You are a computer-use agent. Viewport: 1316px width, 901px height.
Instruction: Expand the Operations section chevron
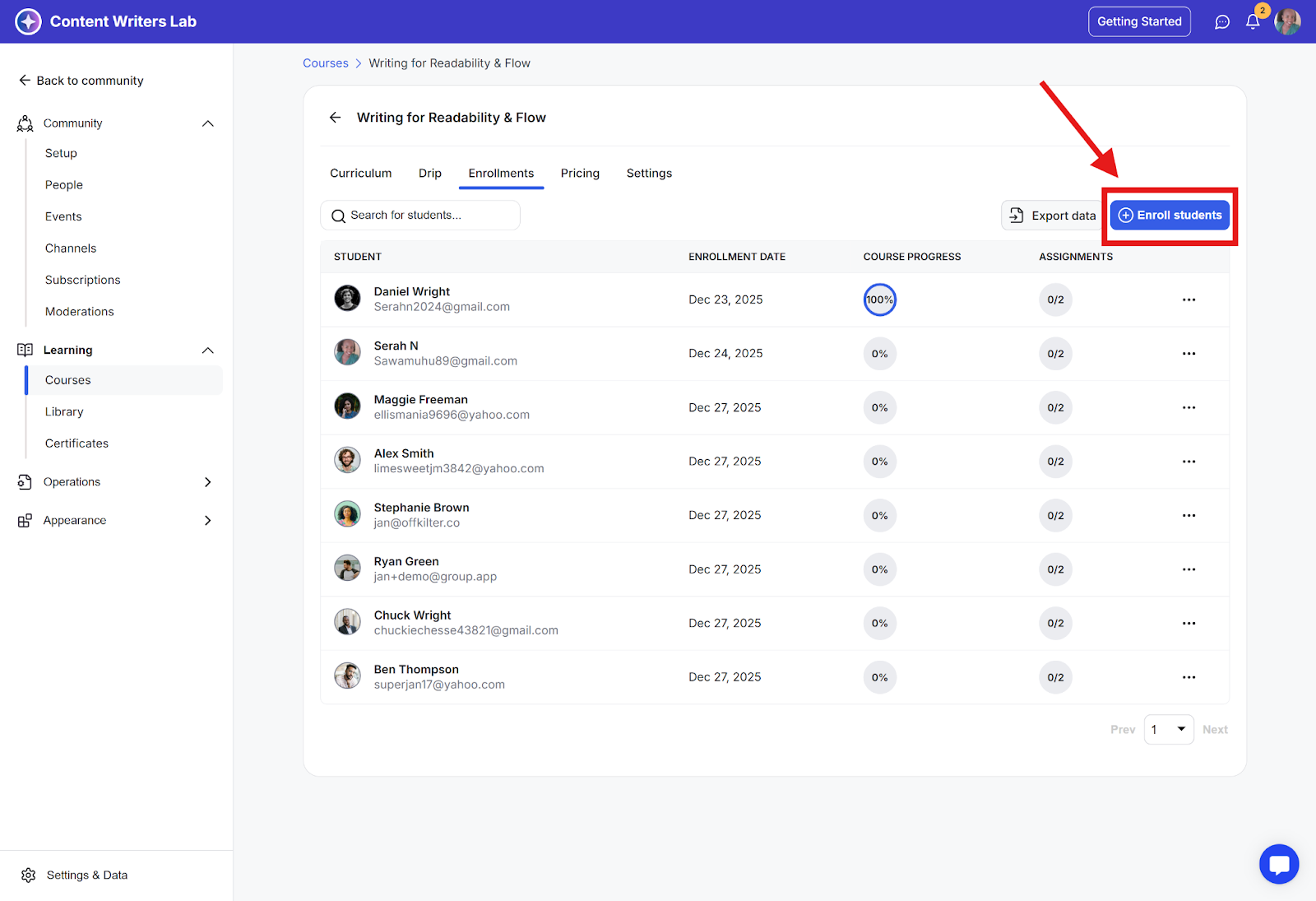[x=208, y=482]
